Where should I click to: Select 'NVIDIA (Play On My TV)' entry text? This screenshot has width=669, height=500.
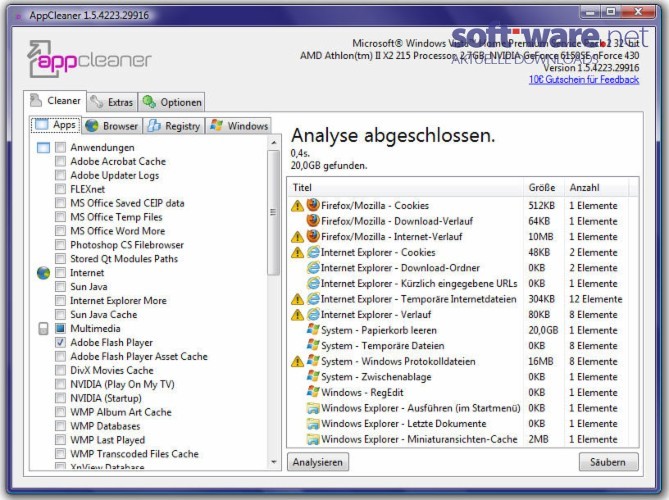click(x=122, y=384)
